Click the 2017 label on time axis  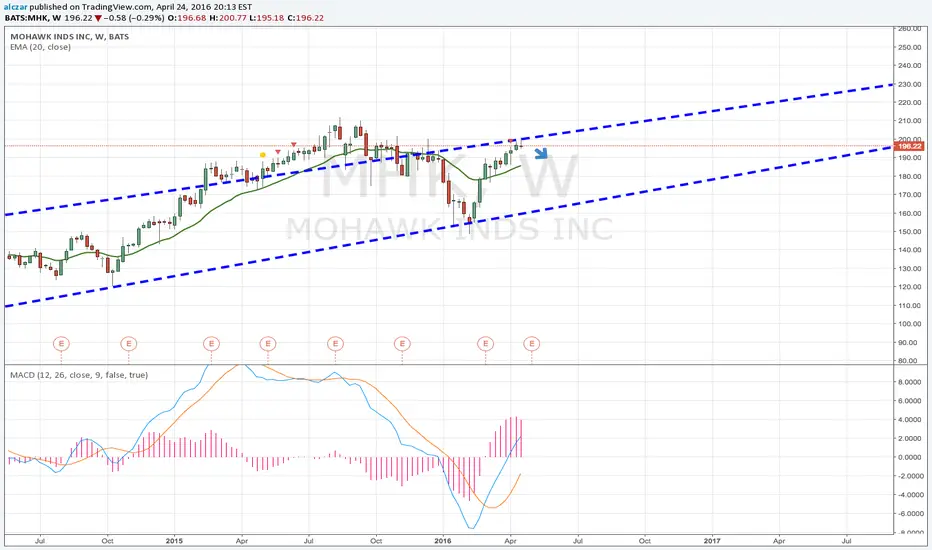coord(711,541)
